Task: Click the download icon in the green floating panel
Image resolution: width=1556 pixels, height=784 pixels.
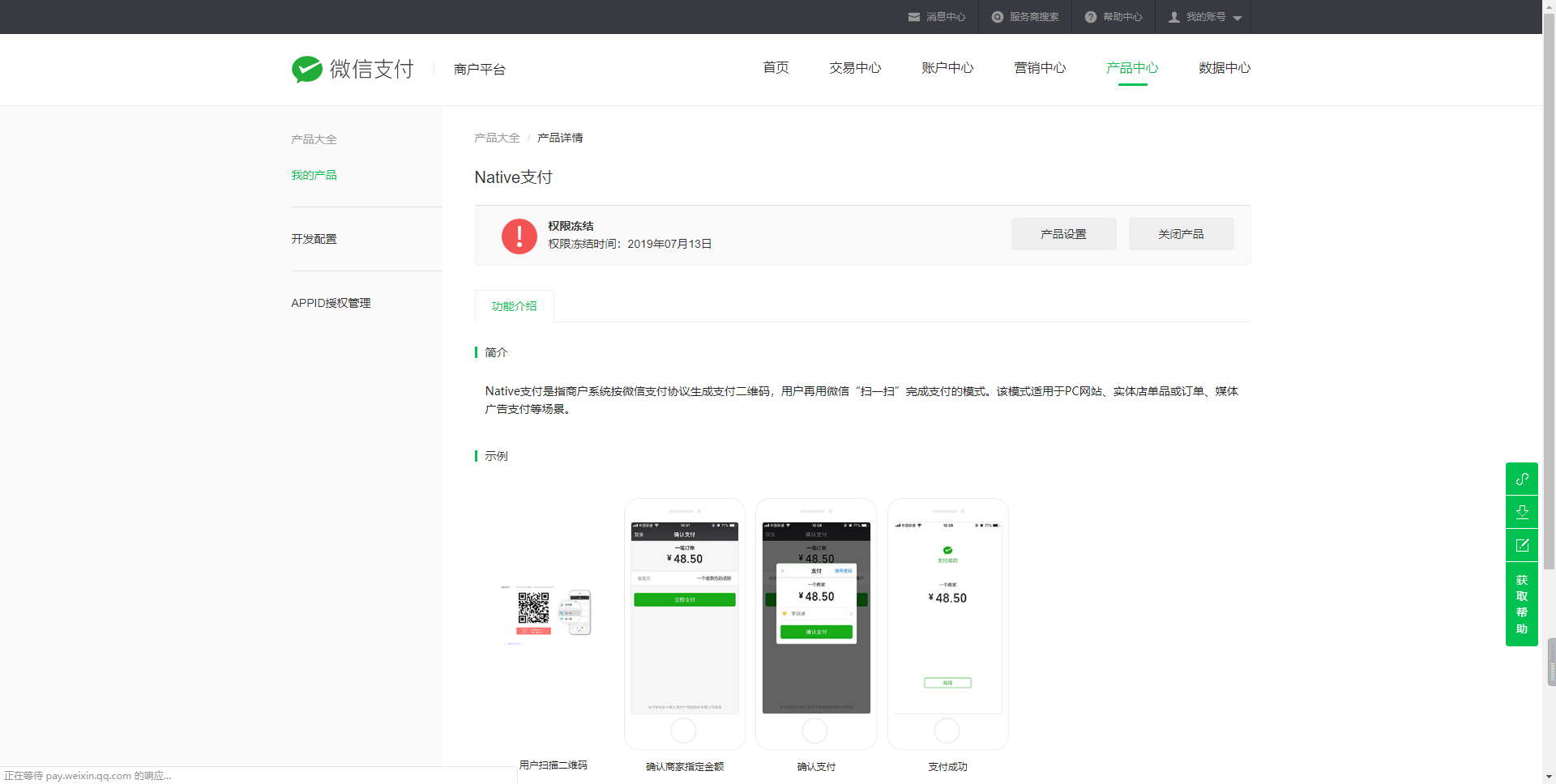Action: (1522, 512)
